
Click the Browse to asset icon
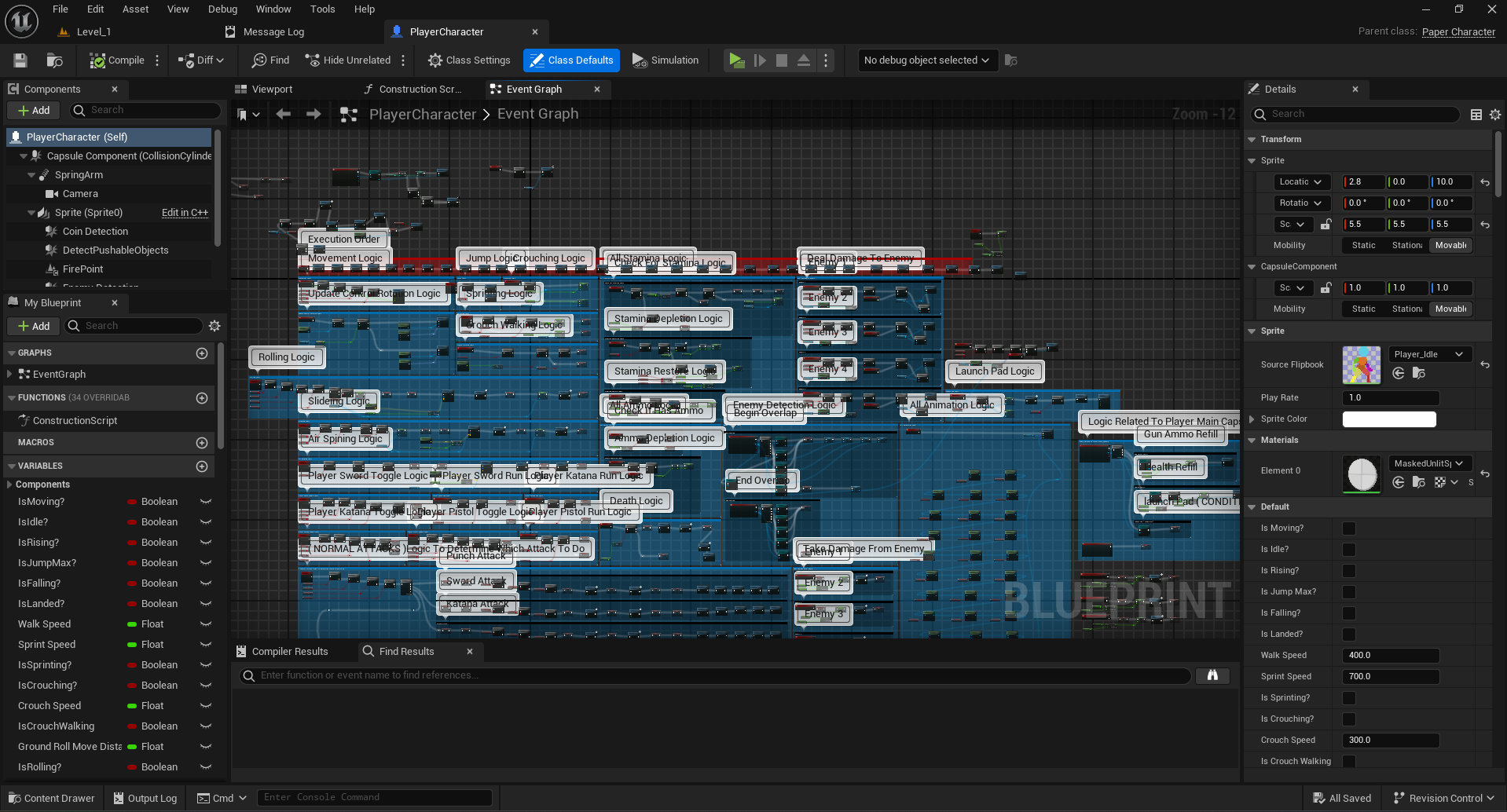point(54,60)
